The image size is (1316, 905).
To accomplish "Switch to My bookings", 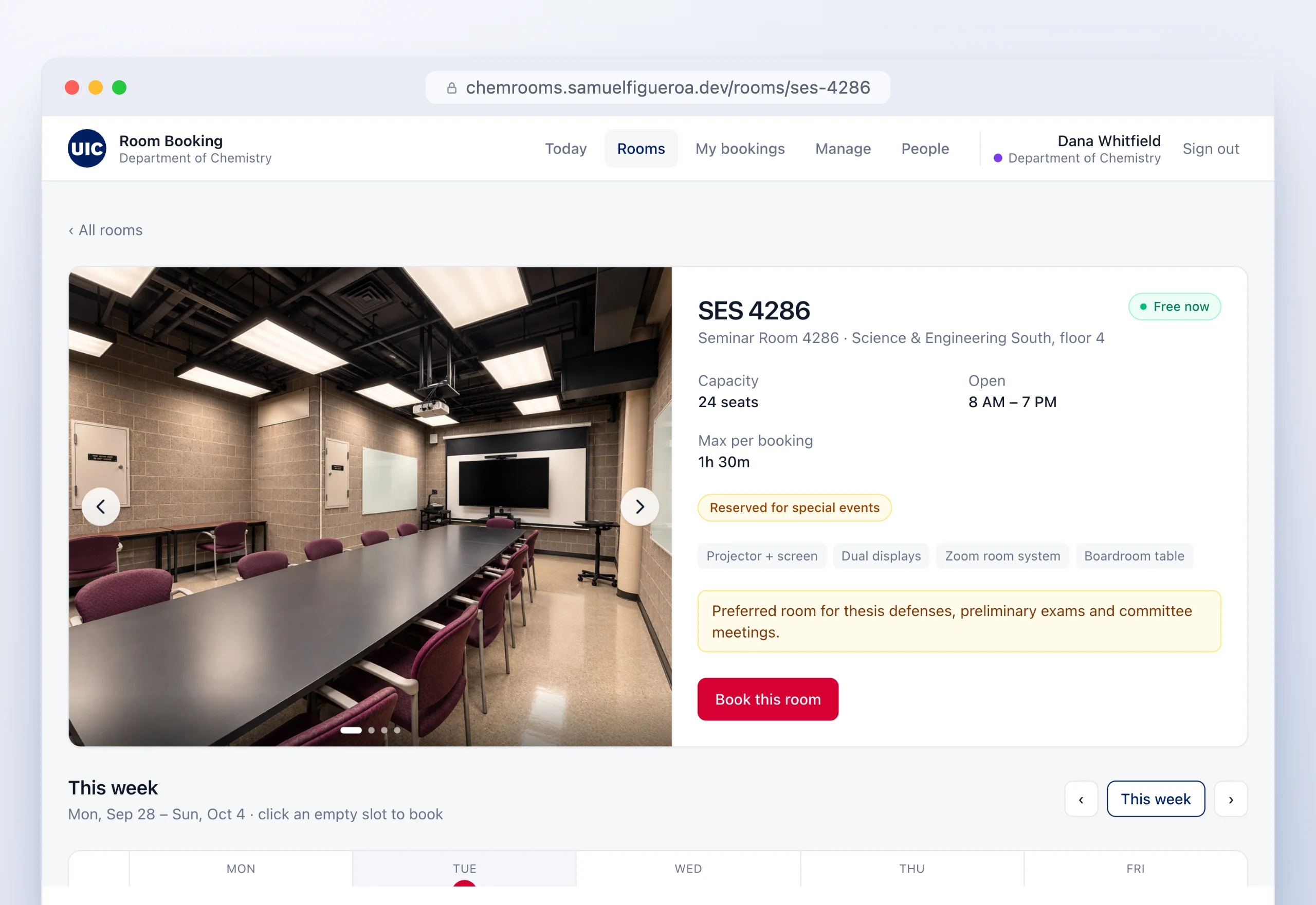I will click(740, 149).
